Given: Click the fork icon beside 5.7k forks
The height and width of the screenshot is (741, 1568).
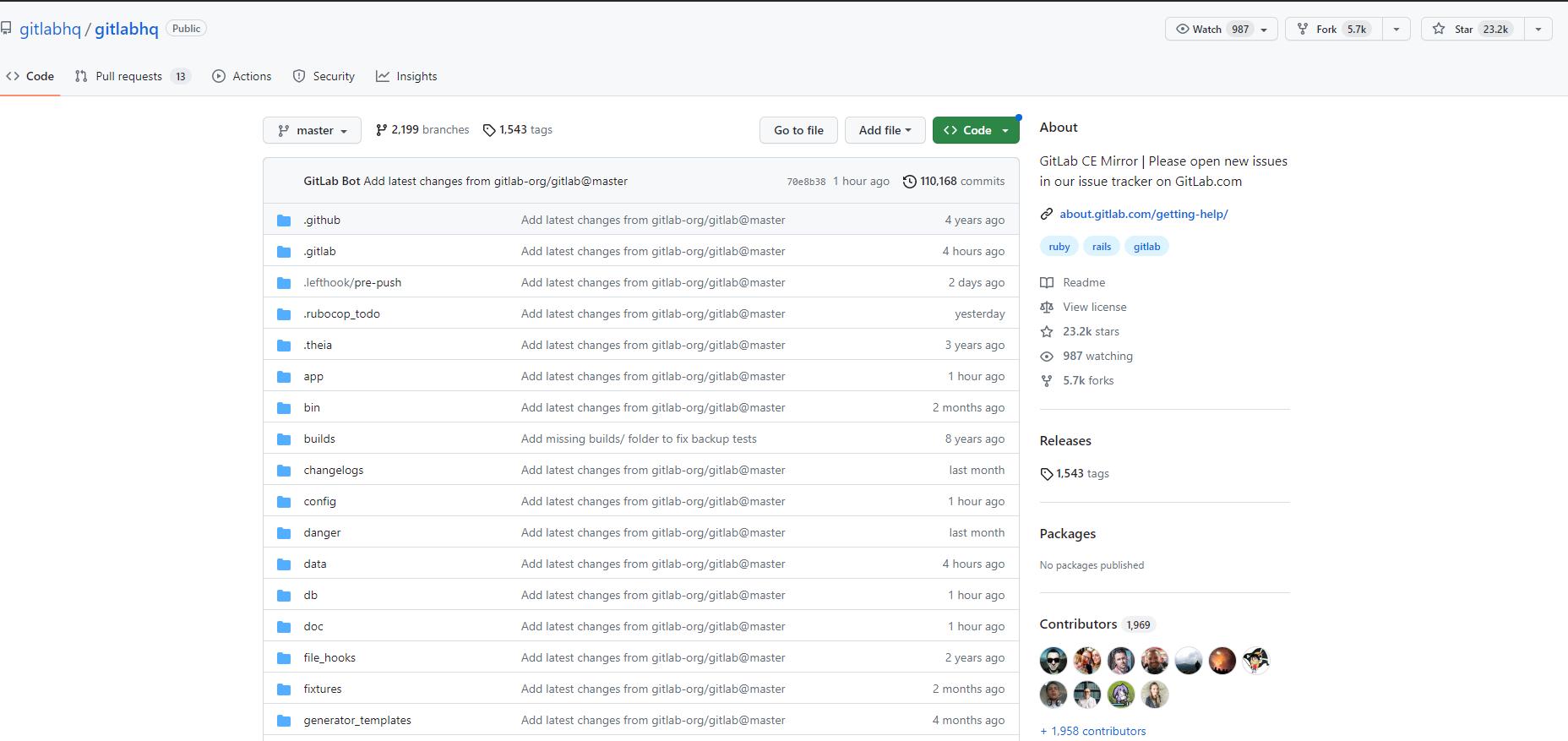Looking at the screenshot, I should 1047,380.
